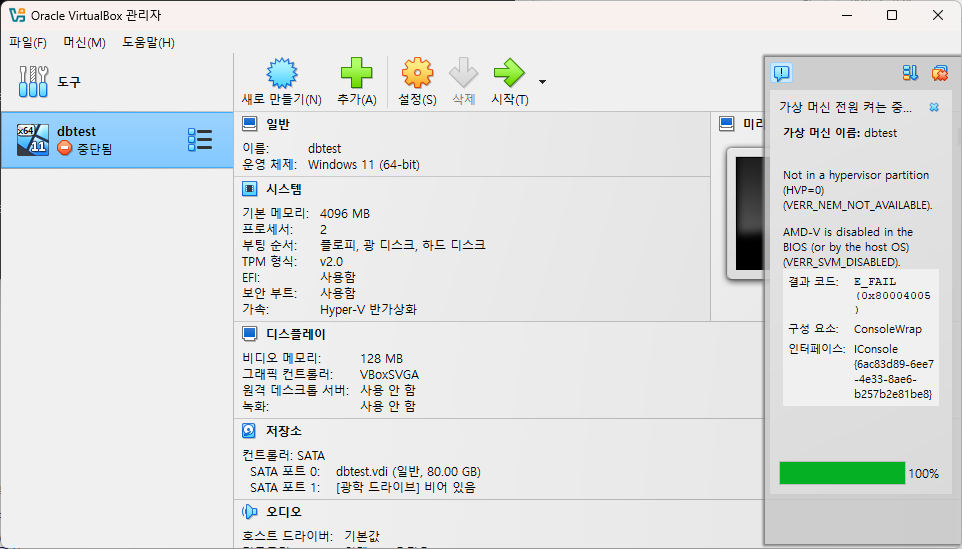The height and width of the screenshot is (549, 962).
Task: Click the Windows 11 x64 icon of dbtest
Action: tap(33, 139)
